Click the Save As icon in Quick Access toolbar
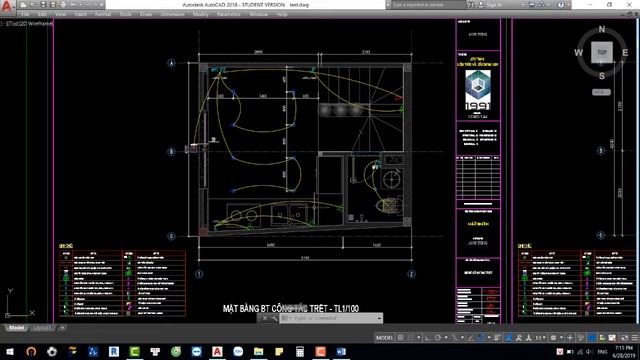Image resolution: width=640 pixels, height=360 pixels. [x=53, y=5]
